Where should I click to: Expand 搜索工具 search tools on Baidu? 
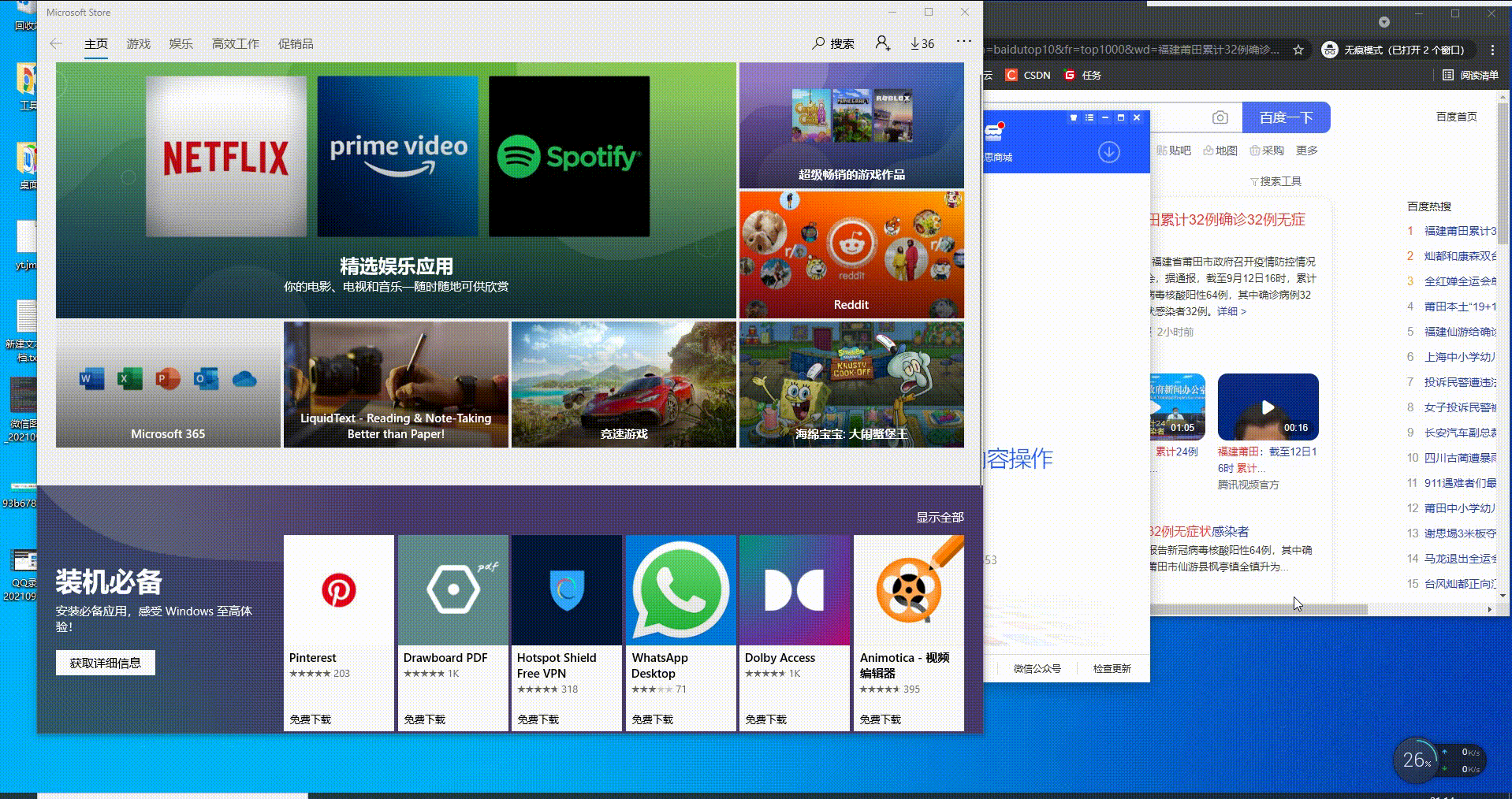[1276, 181]
